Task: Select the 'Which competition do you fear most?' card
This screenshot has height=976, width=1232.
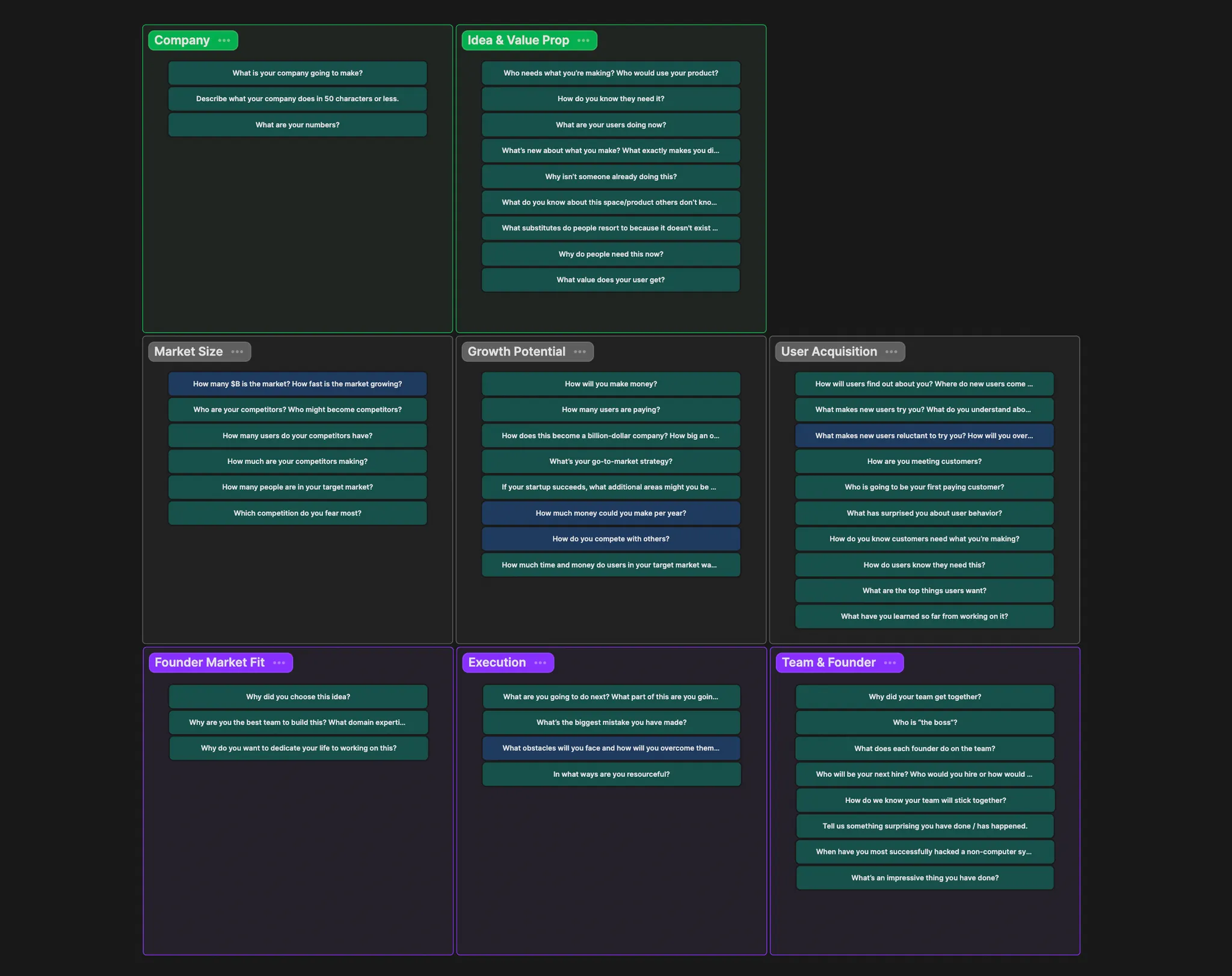Action: tap(297, 513)
